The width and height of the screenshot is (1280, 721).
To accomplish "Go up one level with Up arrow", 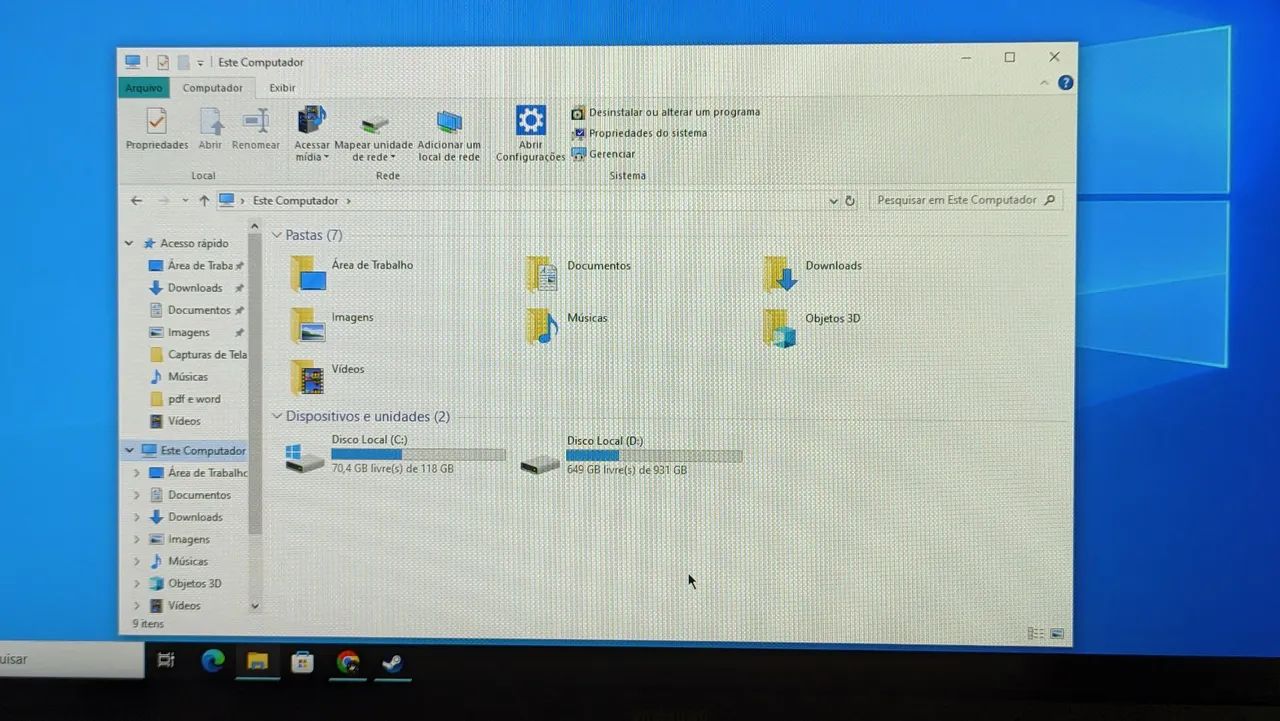I will [x=204, y=201].
